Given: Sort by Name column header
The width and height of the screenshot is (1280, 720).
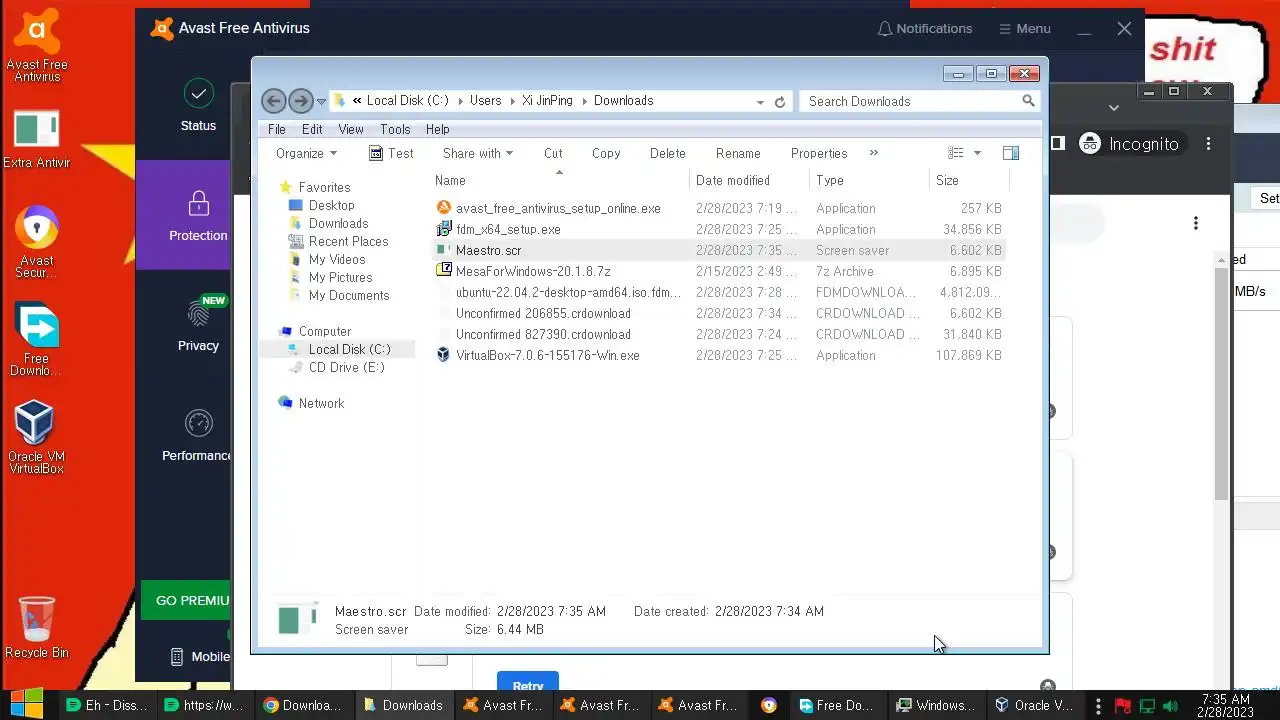Looking at the screenshot, I should 560,180.
